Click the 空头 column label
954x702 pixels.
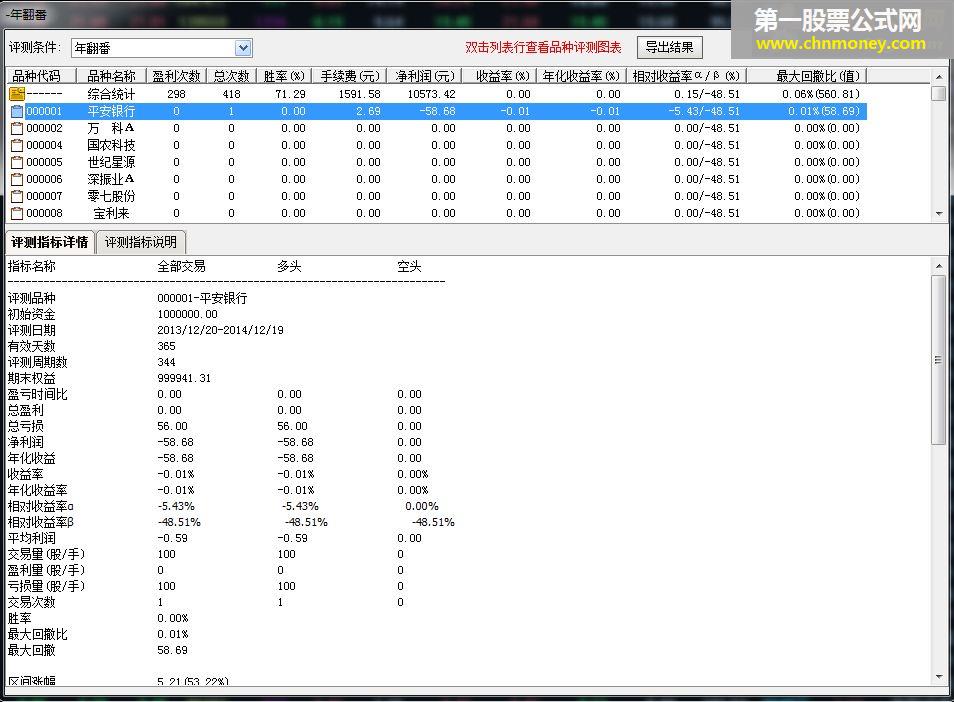(x=409, y=266)
